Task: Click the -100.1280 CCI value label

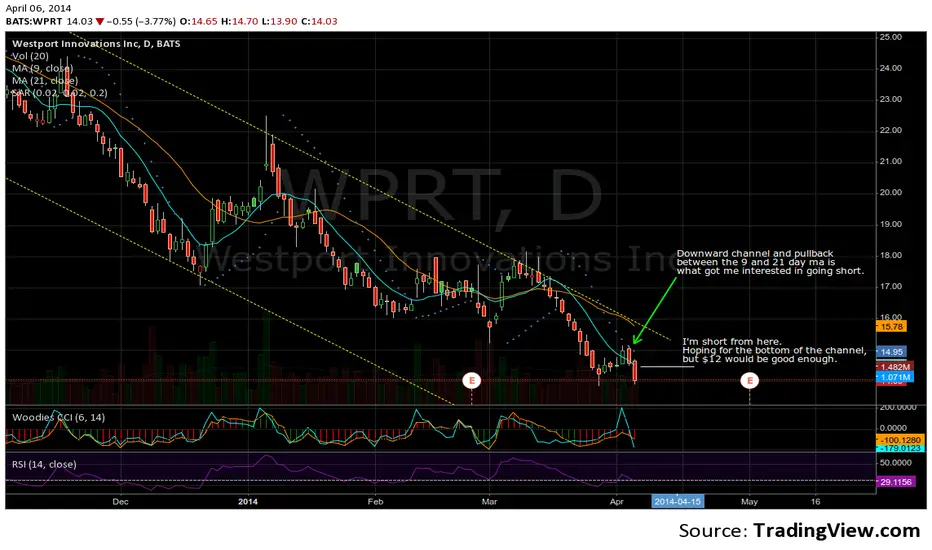Action: 900,440
